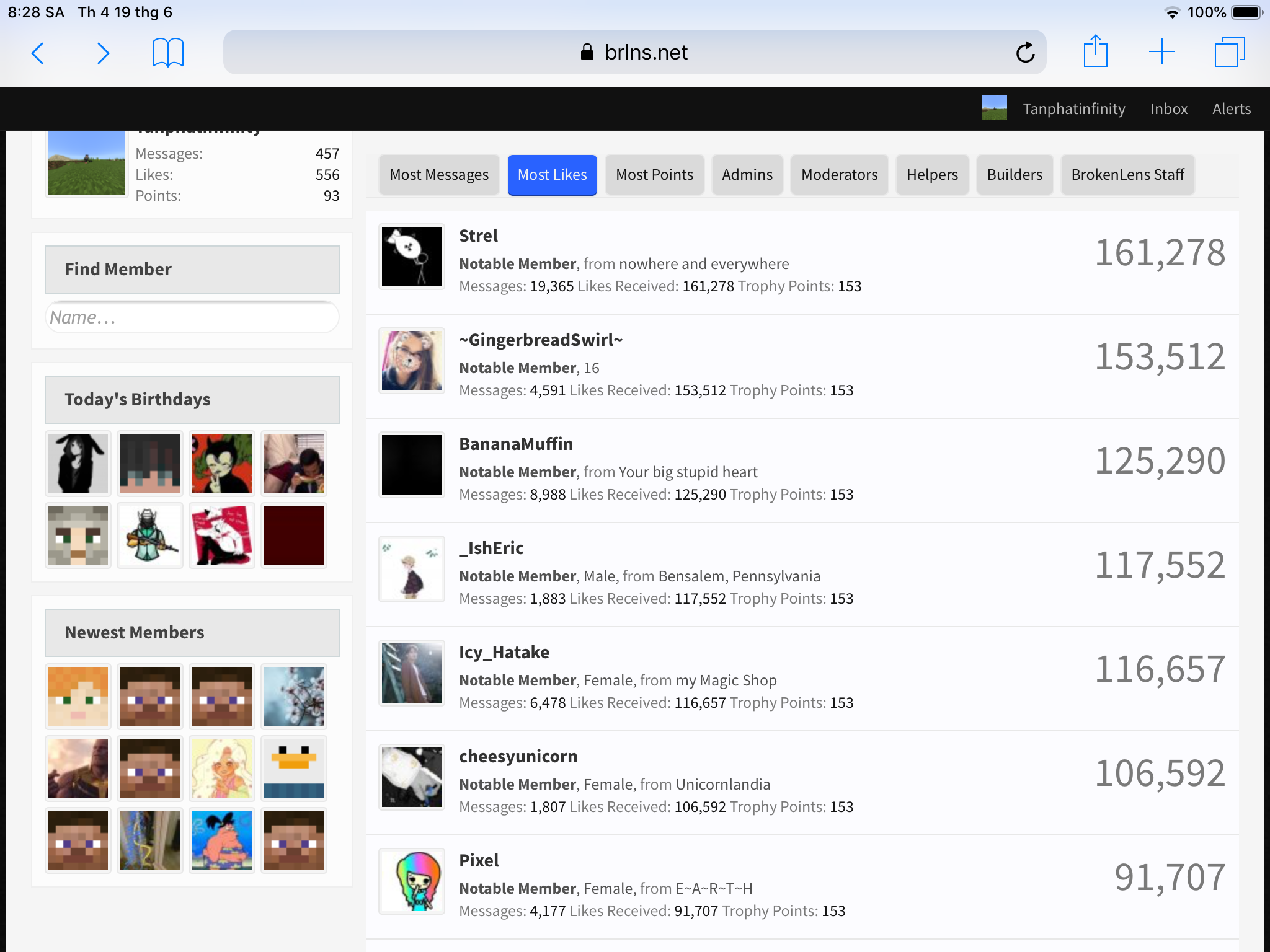Tap the Wi-Fi status icon
The image size is (1270, 952).
coord(1172,13)
